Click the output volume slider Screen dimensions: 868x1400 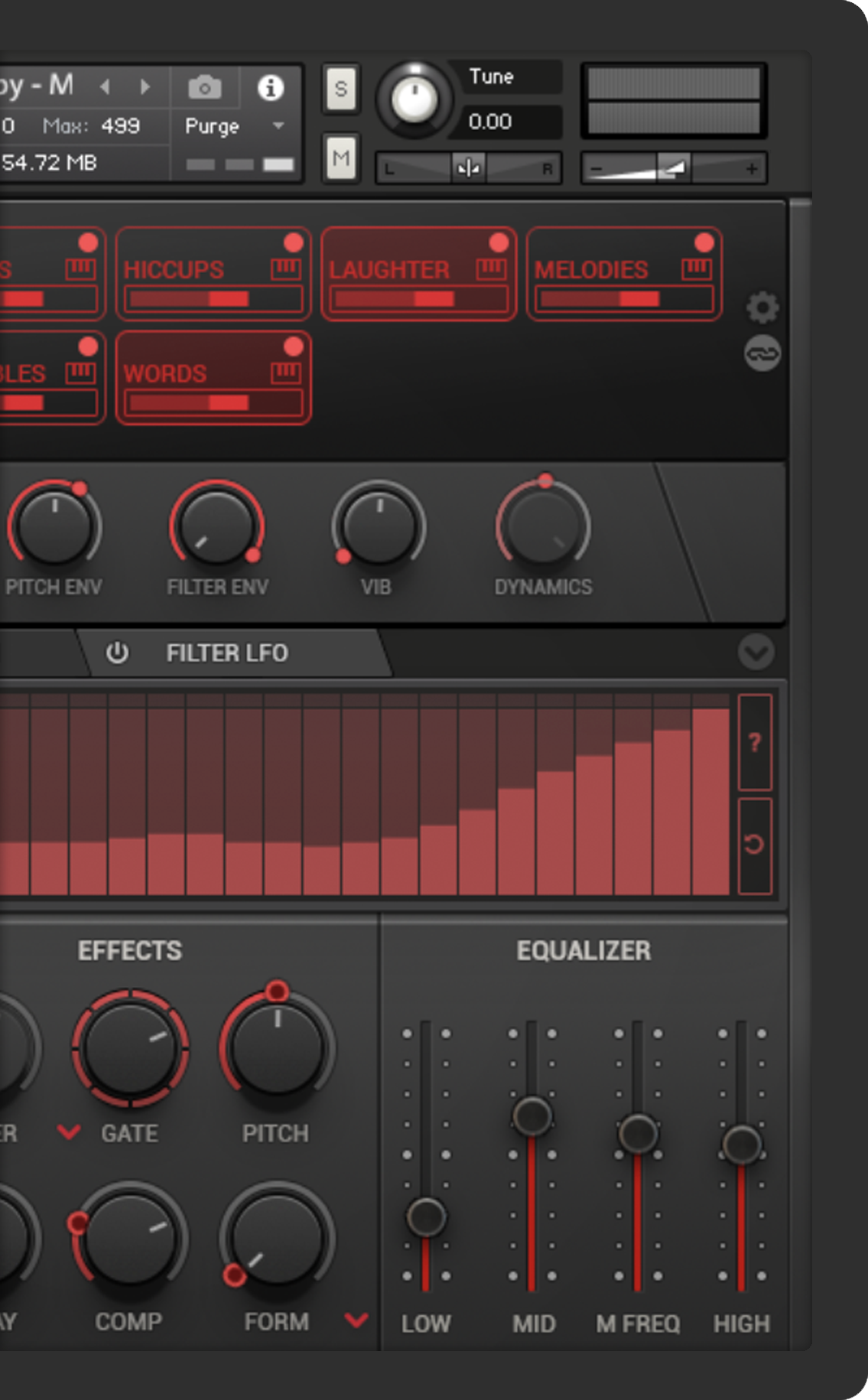(675, 168)
